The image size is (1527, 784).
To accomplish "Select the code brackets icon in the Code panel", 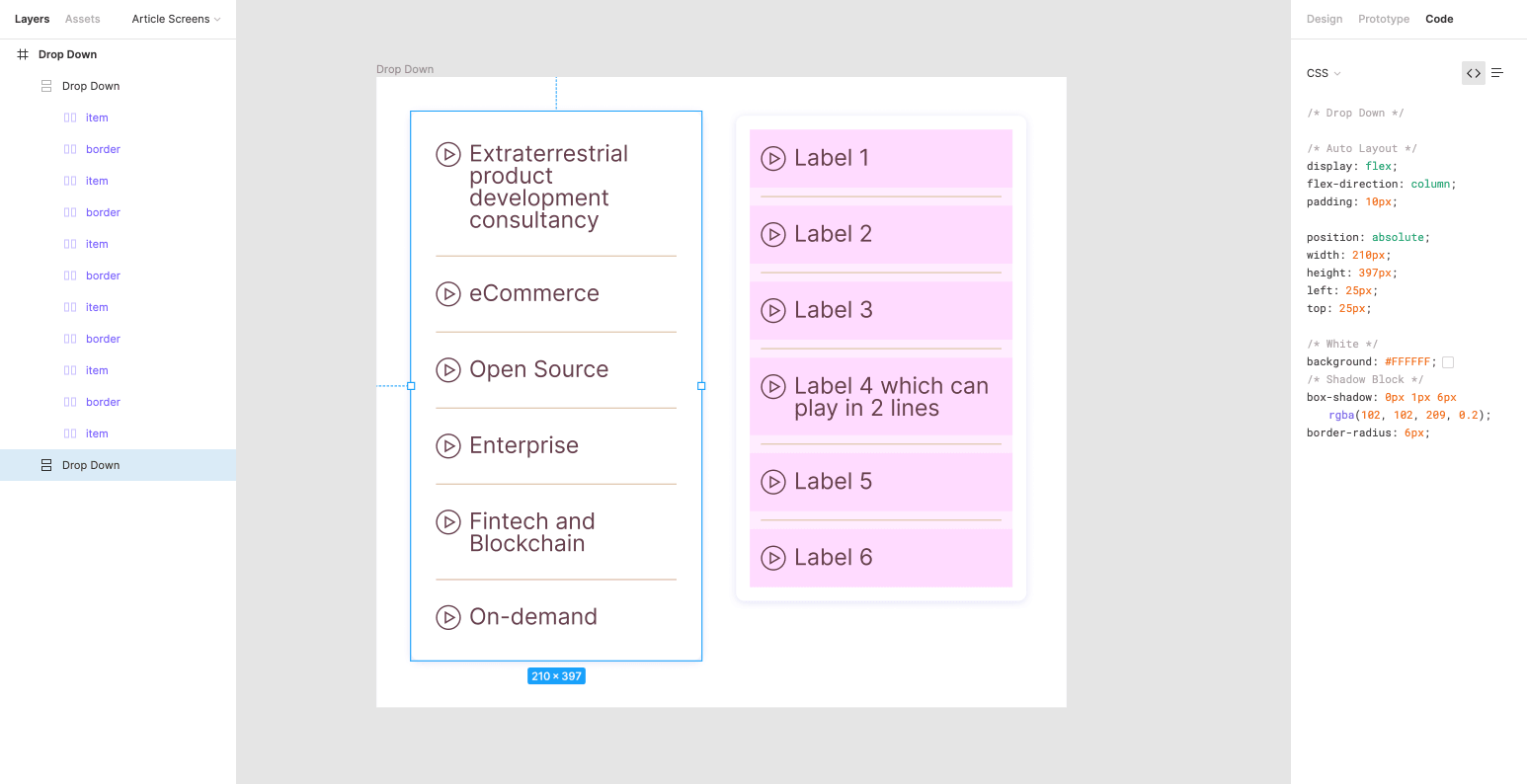I will [x=1473, y=72].
